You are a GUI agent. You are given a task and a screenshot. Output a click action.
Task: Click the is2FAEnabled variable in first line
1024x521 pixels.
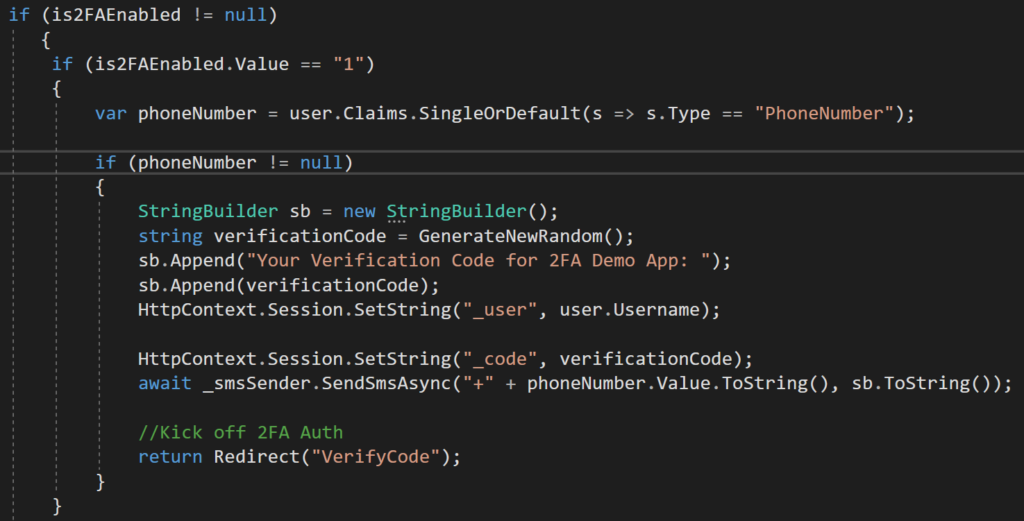[x=116, y=14]
